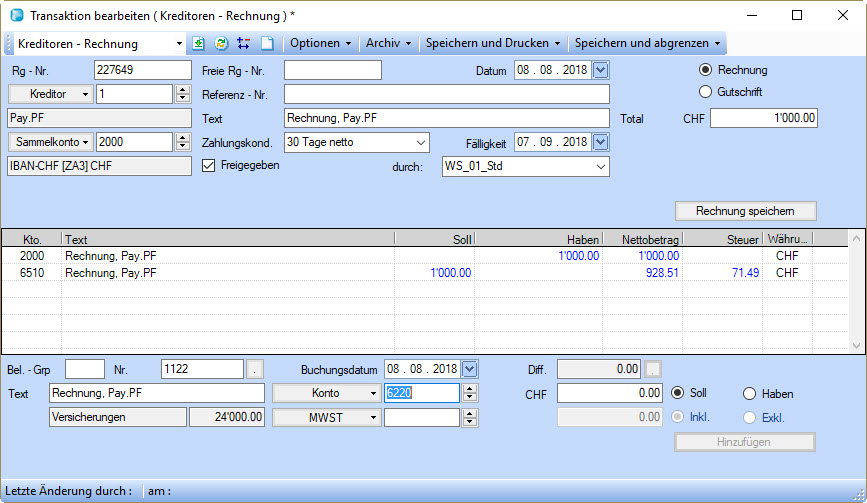867x503 pixels.
Task: Open the Datum calendar dropdown button
Action: coord(600,70)
